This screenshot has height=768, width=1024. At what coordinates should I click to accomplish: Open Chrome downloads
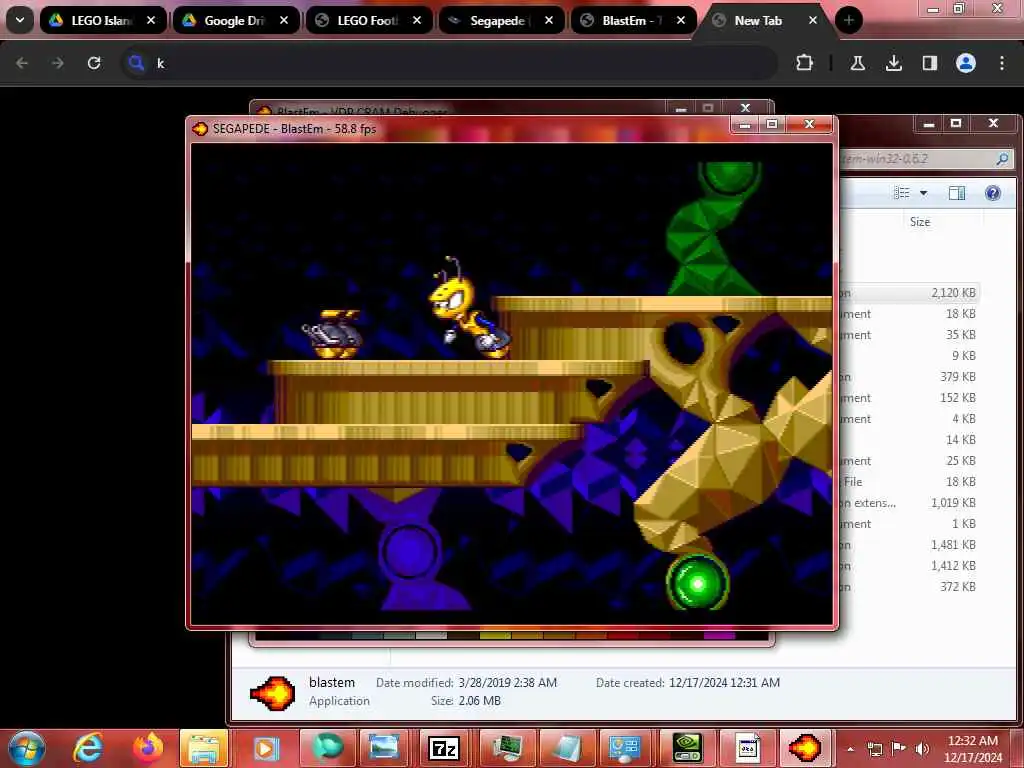coord(893,63)
